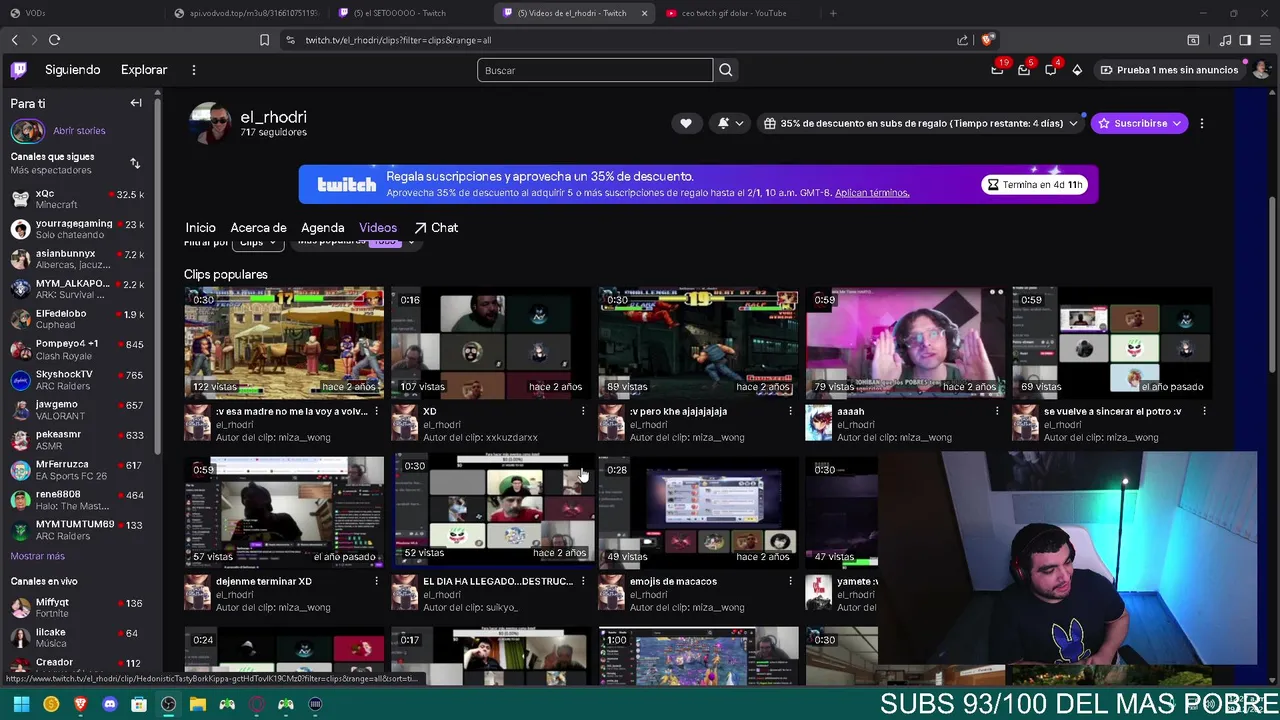Screen dimensions: 1280x720
Task: Open el_rhodri channel name link
Action: 273,117
